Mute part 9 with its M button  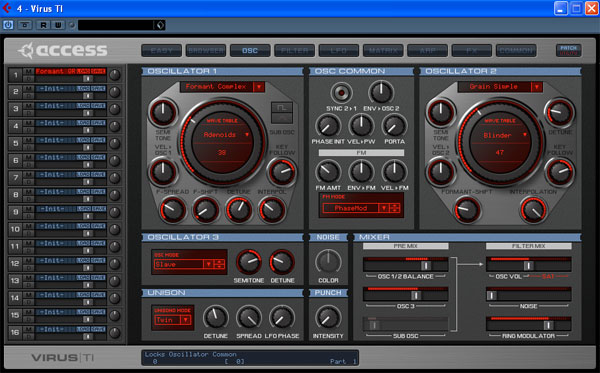pyautogui.click(x=28, y=209)
